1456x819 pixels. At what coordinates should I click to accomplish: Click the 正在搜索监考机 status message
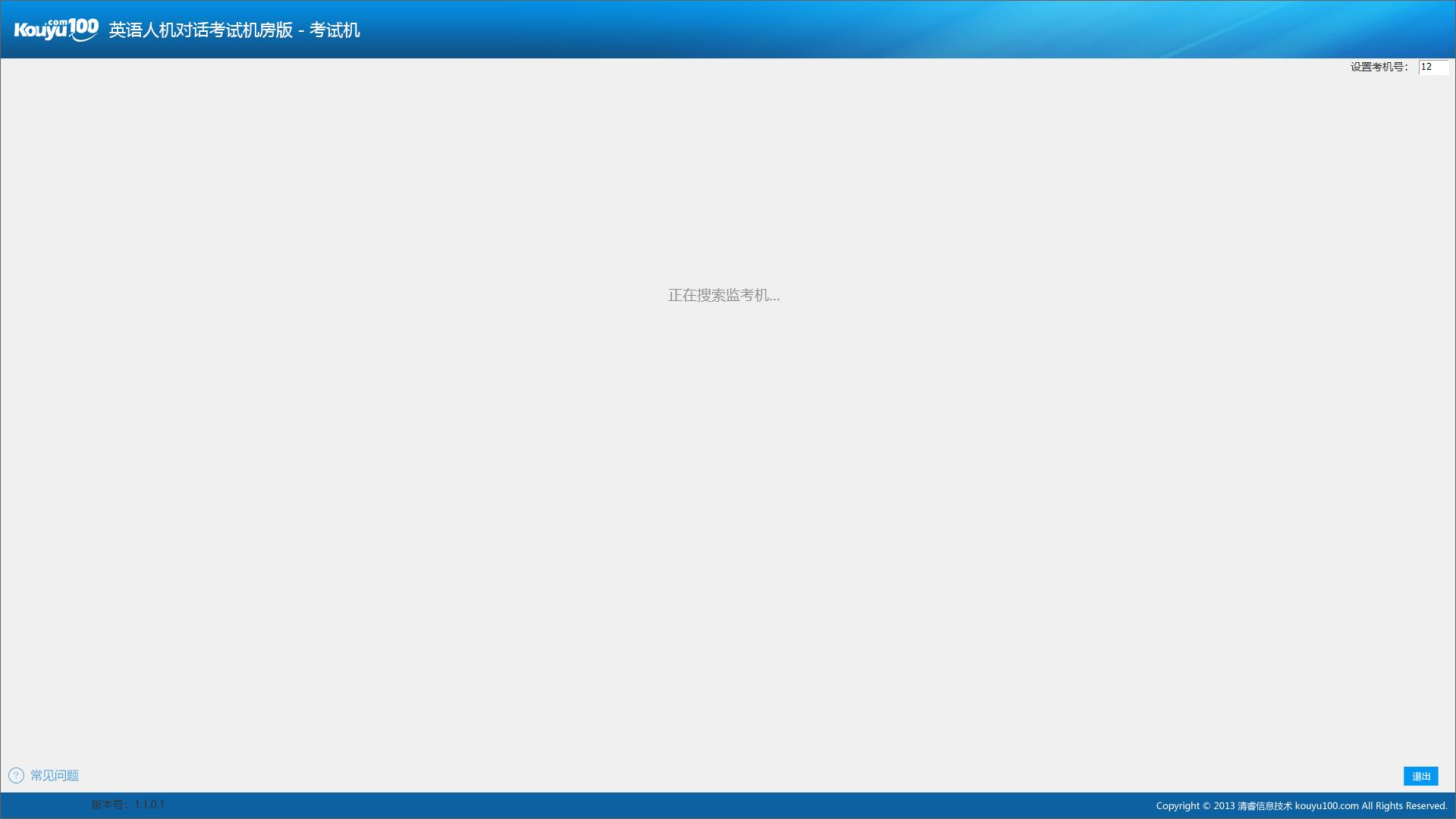(x=723, y=295)
